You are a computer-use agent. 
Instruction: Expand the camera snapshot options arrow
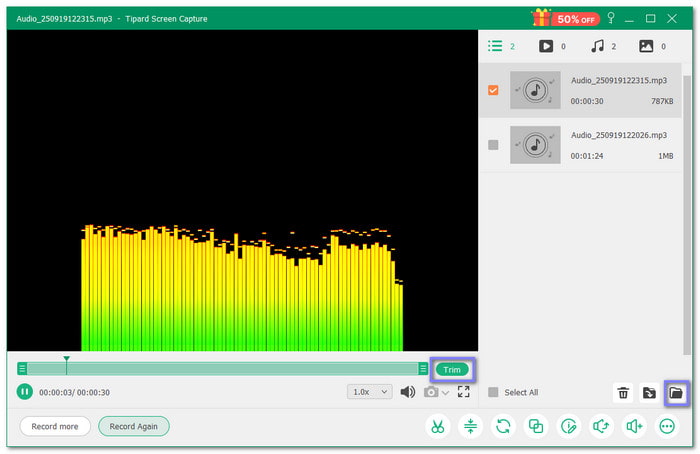pyautogui.click(x=446, y=392)
